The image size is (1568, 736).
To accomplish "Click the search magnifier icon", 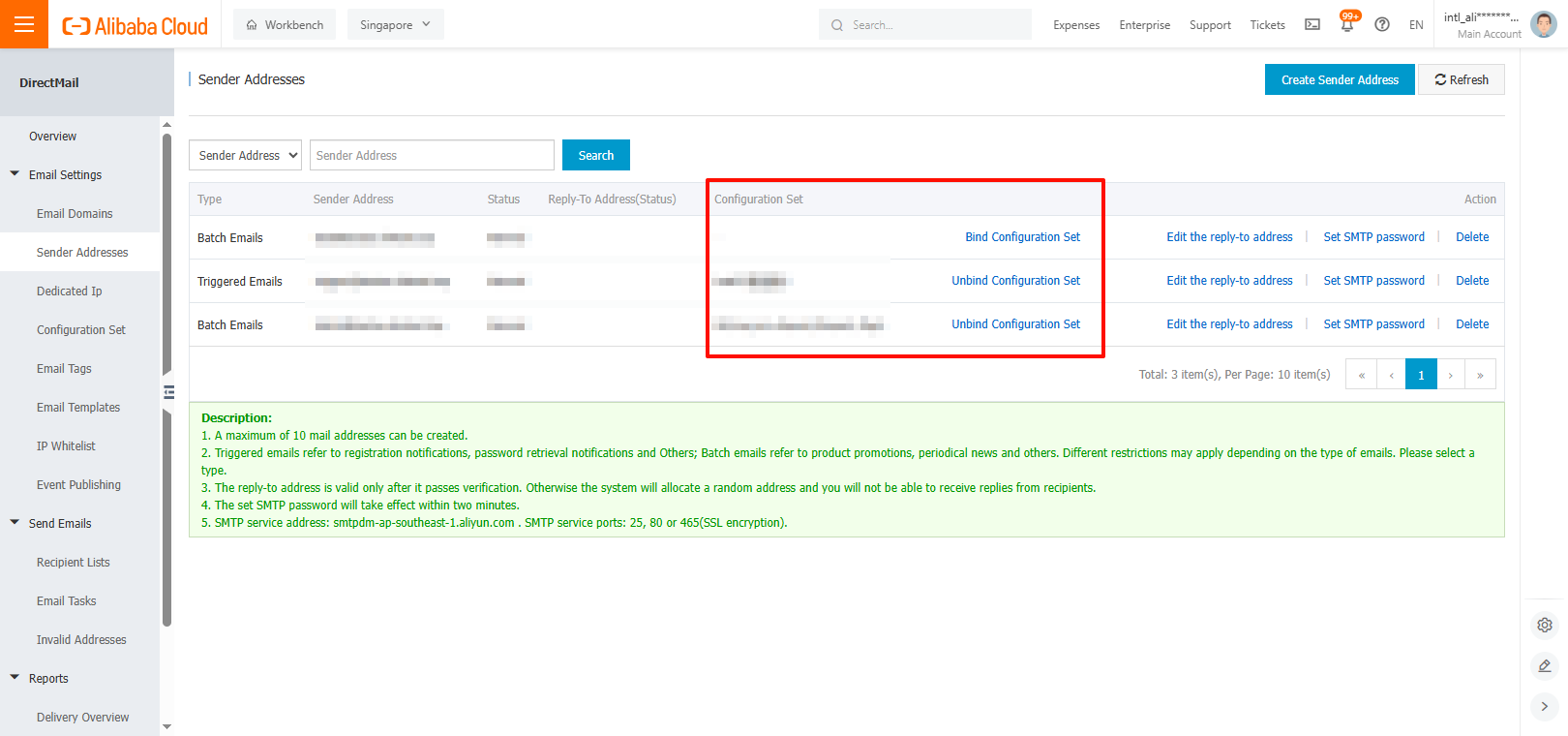I will 837,25.
